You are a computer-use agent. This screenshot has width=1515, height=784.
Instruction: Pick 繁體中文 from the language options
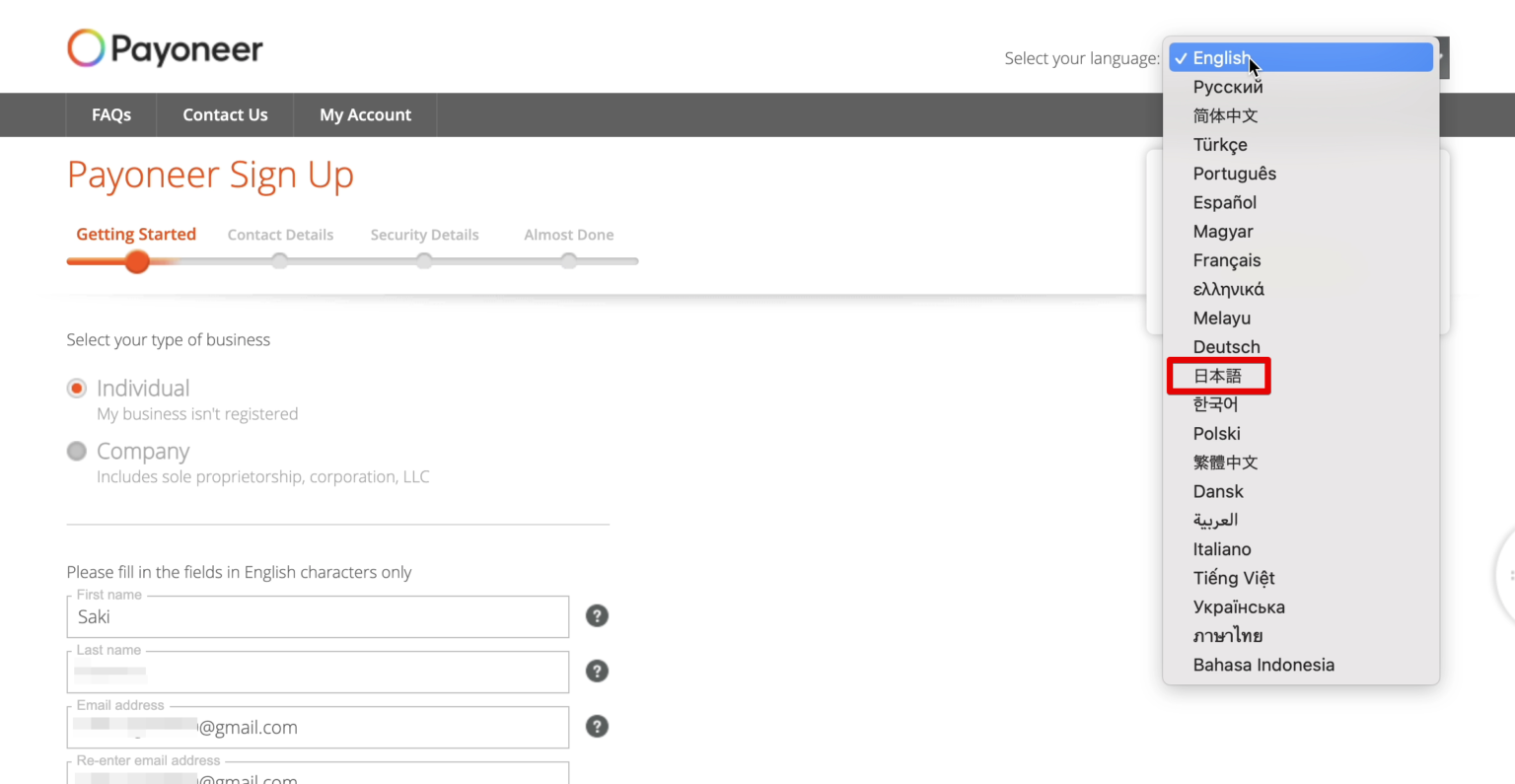click(1301, 463)
